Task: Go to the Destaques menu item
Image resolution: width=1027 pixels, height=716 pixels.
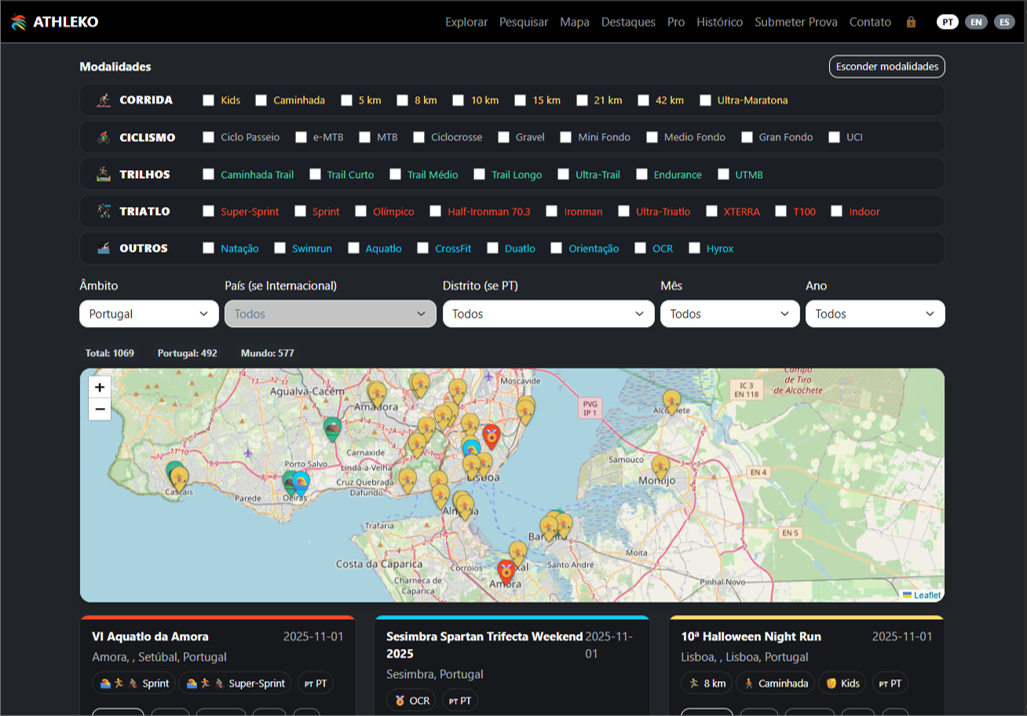Action: tap(628, 22)
